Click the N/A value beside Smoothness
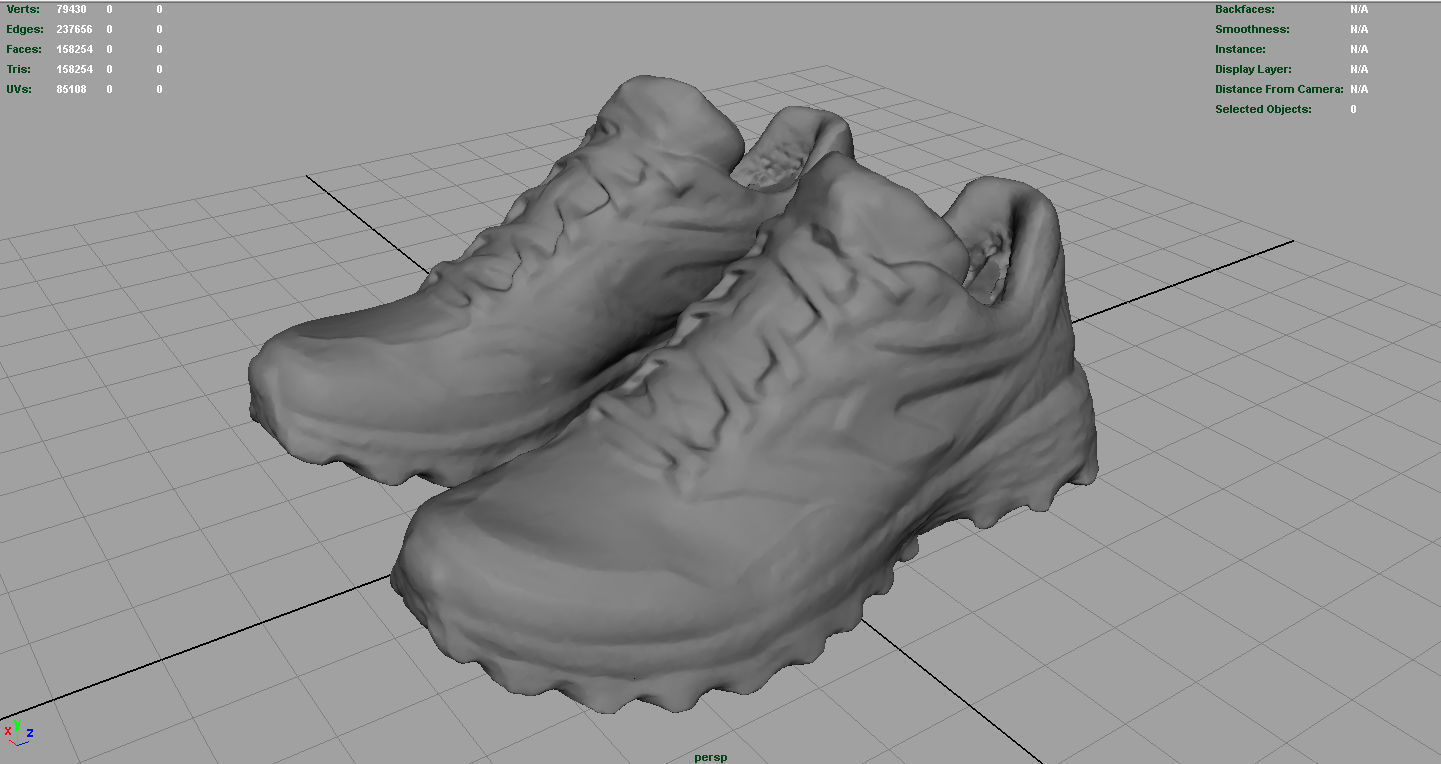1441x764 pixels. pos(1359,29)
